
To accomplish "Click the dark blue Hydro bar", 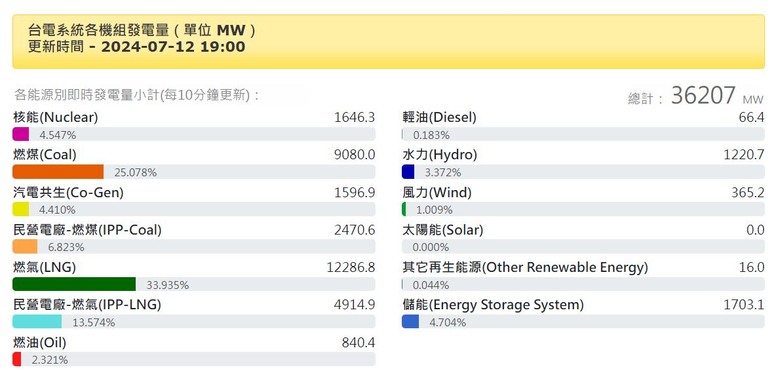I will [408, 172].
